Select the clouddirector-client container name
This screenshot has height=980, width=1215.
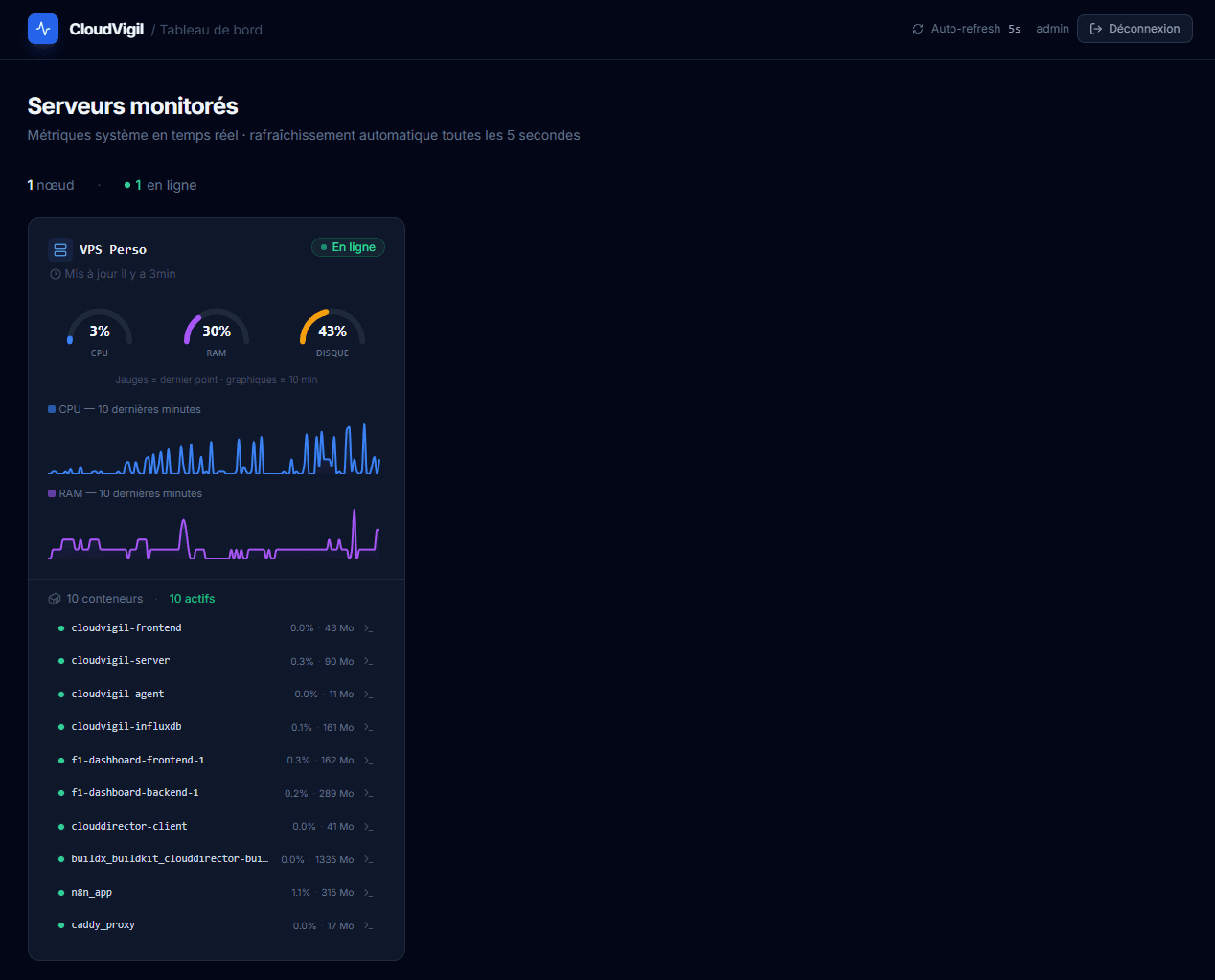(x=129, y=826)
